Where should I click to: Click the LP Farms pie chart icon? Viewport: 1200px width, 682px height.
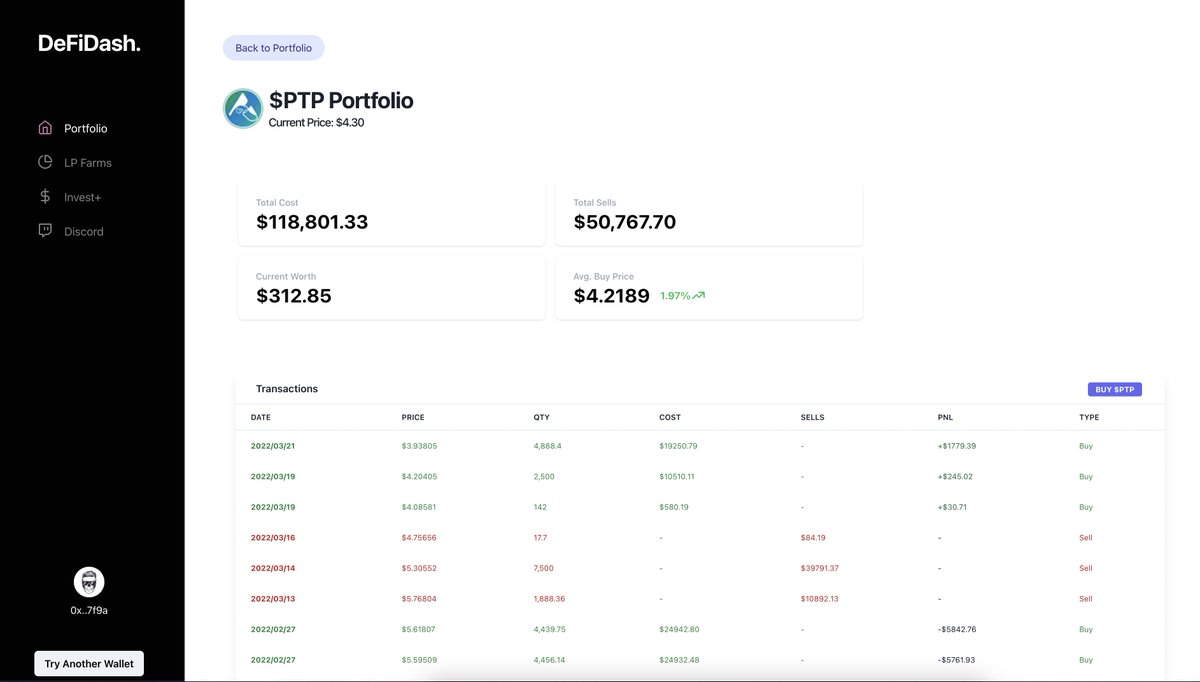pyautogui.click(x=45, y=162)
